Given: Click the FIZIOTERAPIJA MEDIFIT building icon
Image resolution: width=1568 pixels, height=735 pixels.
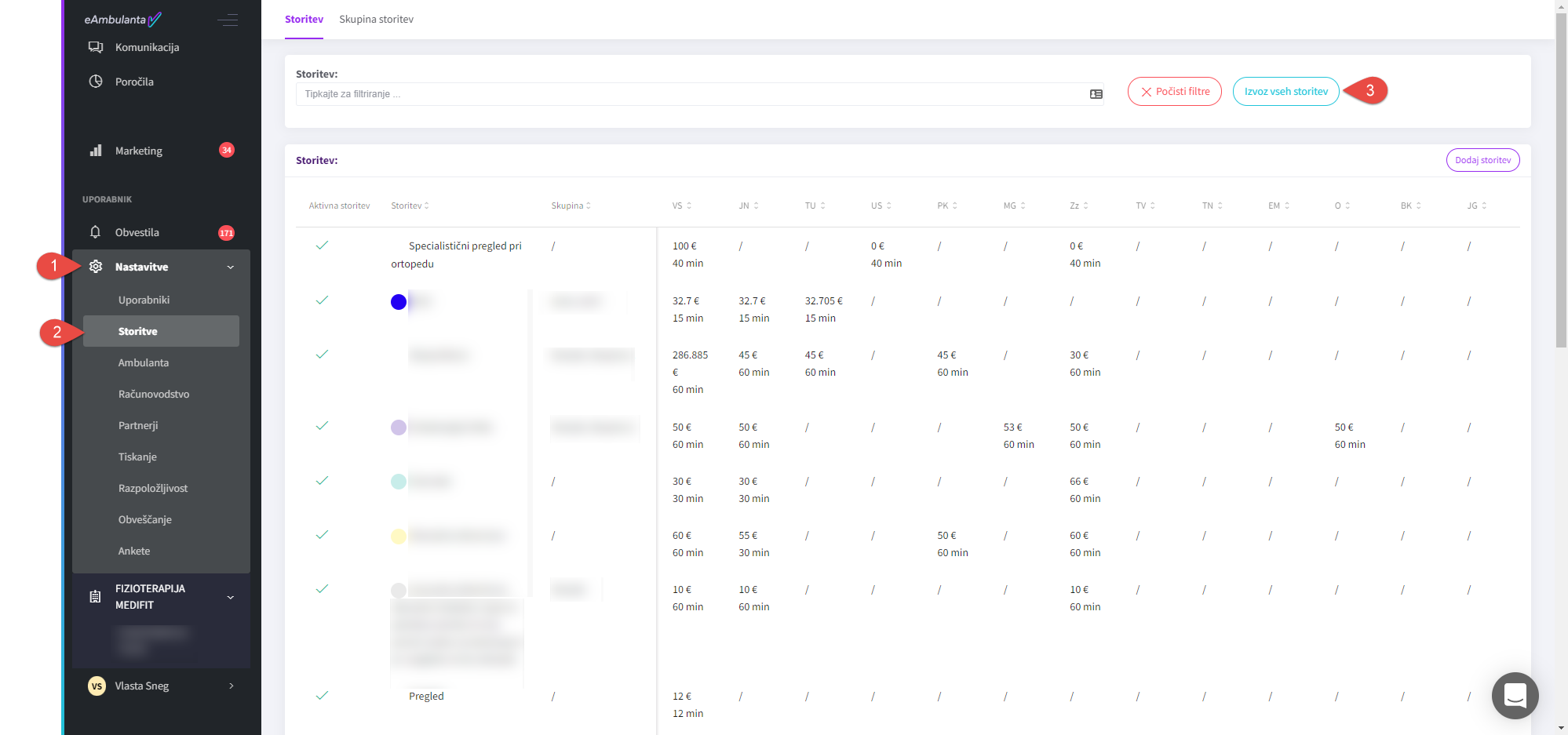Looking at the screenshot, I should (95, 597).
